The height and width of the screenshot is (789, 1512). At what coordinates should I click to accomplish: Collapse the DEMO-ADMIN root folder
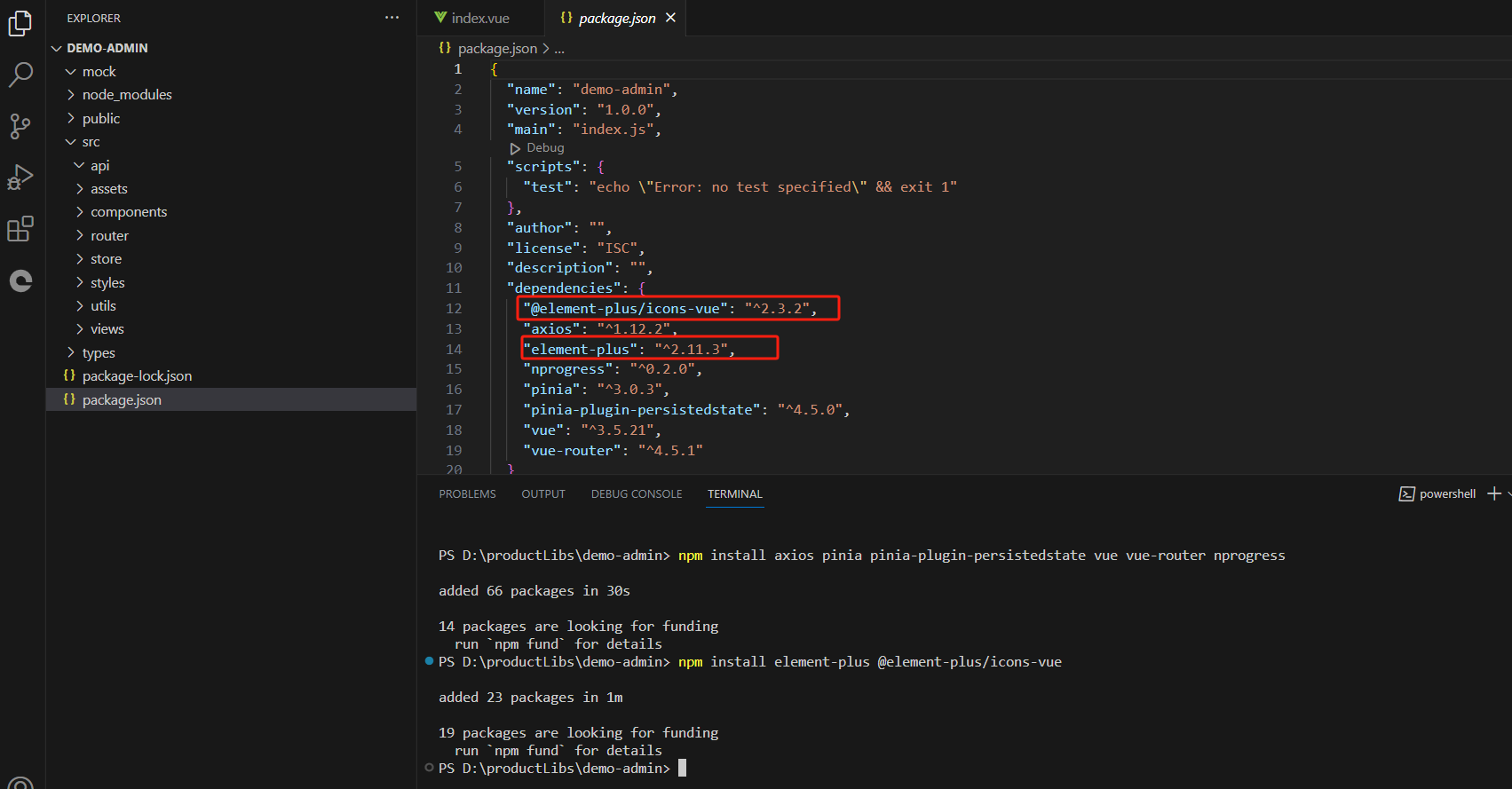click(x=57, y=48)
